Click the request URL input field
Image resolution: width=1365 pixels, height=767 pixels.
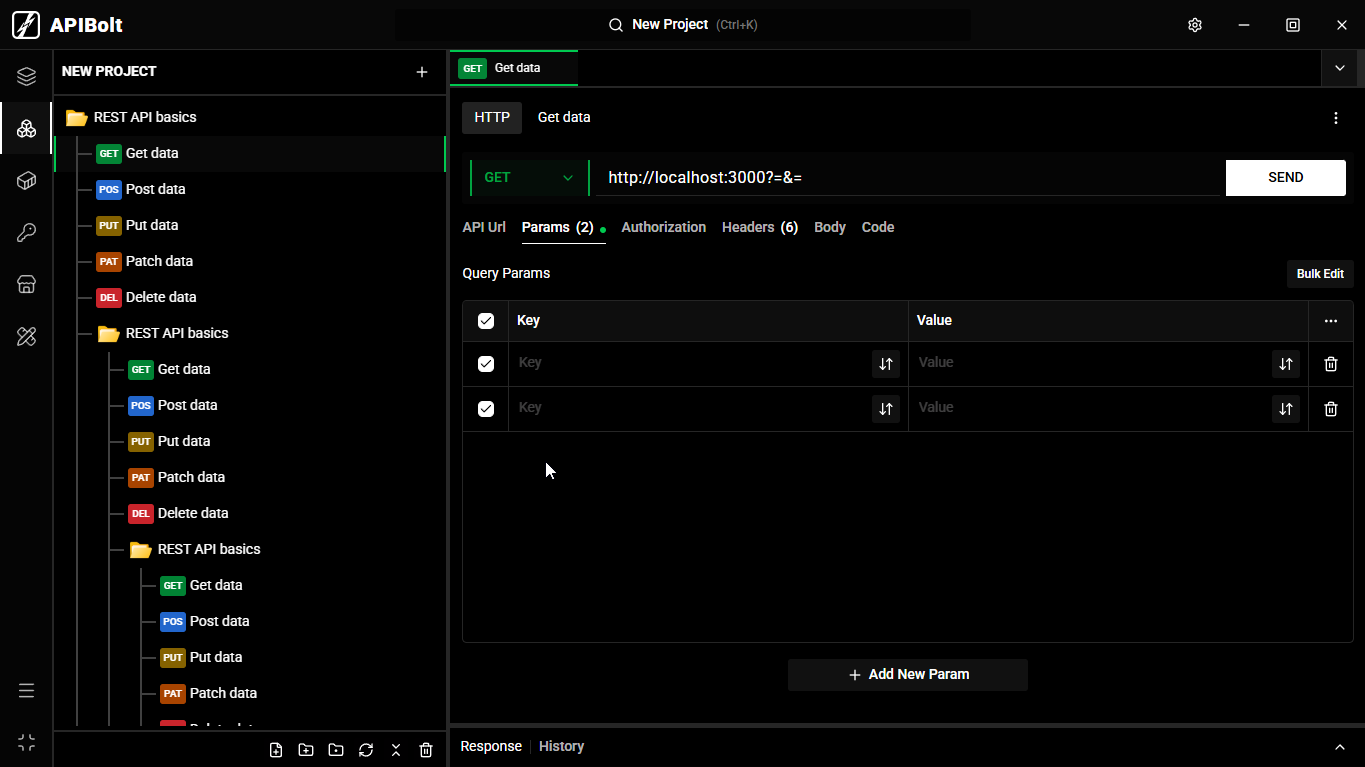pyautogui.click(x=907, y=178)
